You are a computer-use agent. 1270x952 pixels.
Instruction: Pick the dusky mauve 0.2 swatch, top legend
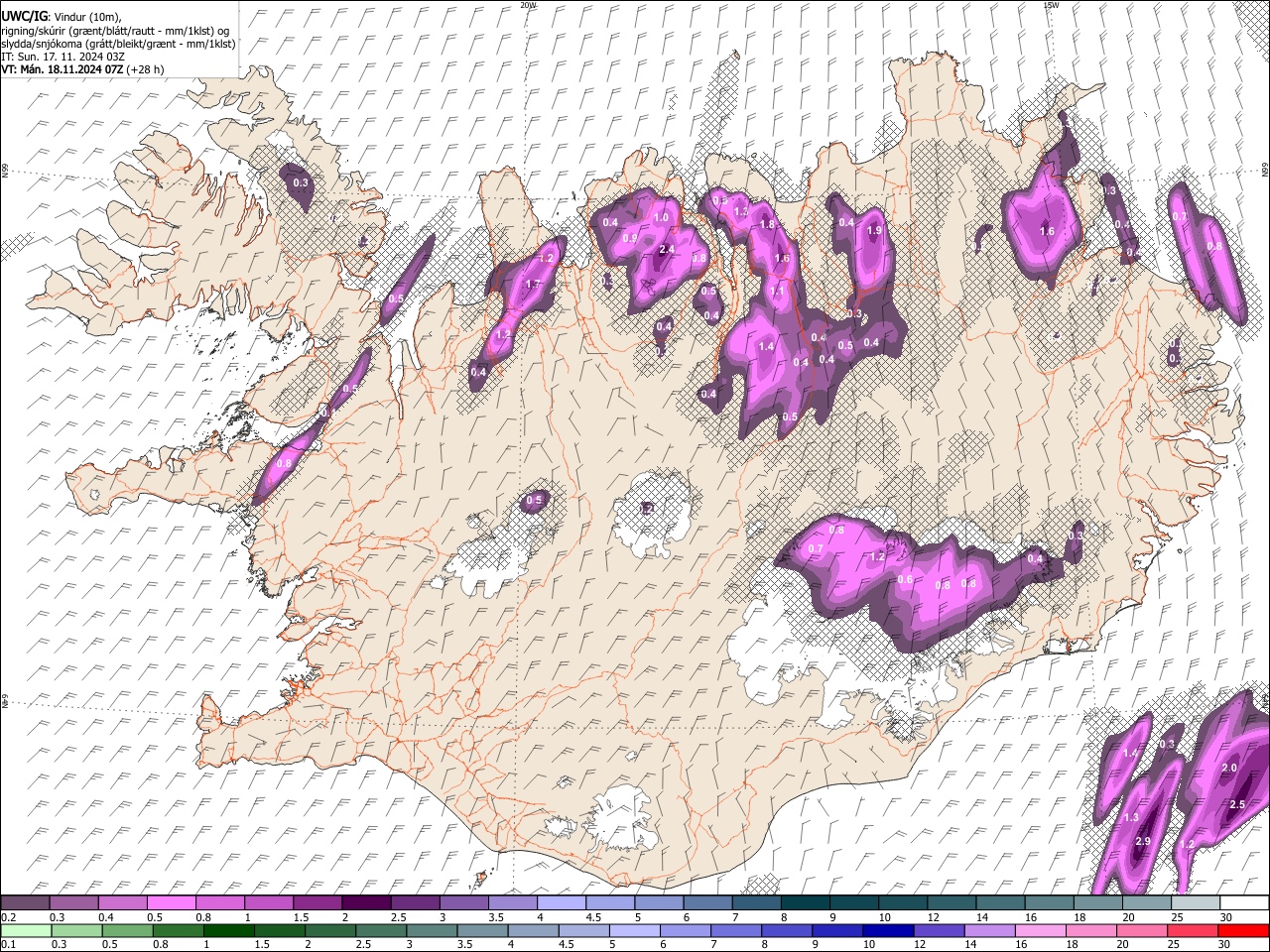pyautogui.click(x=24, y=902)
